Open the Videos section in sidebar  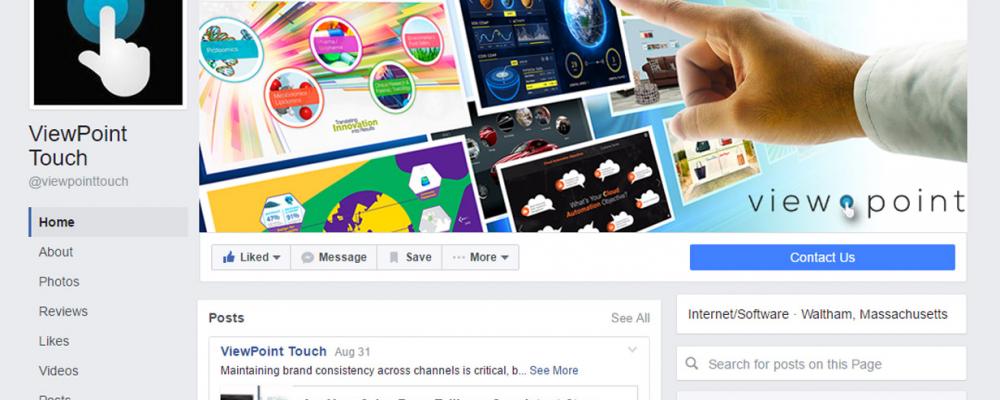tap(59, 371)
